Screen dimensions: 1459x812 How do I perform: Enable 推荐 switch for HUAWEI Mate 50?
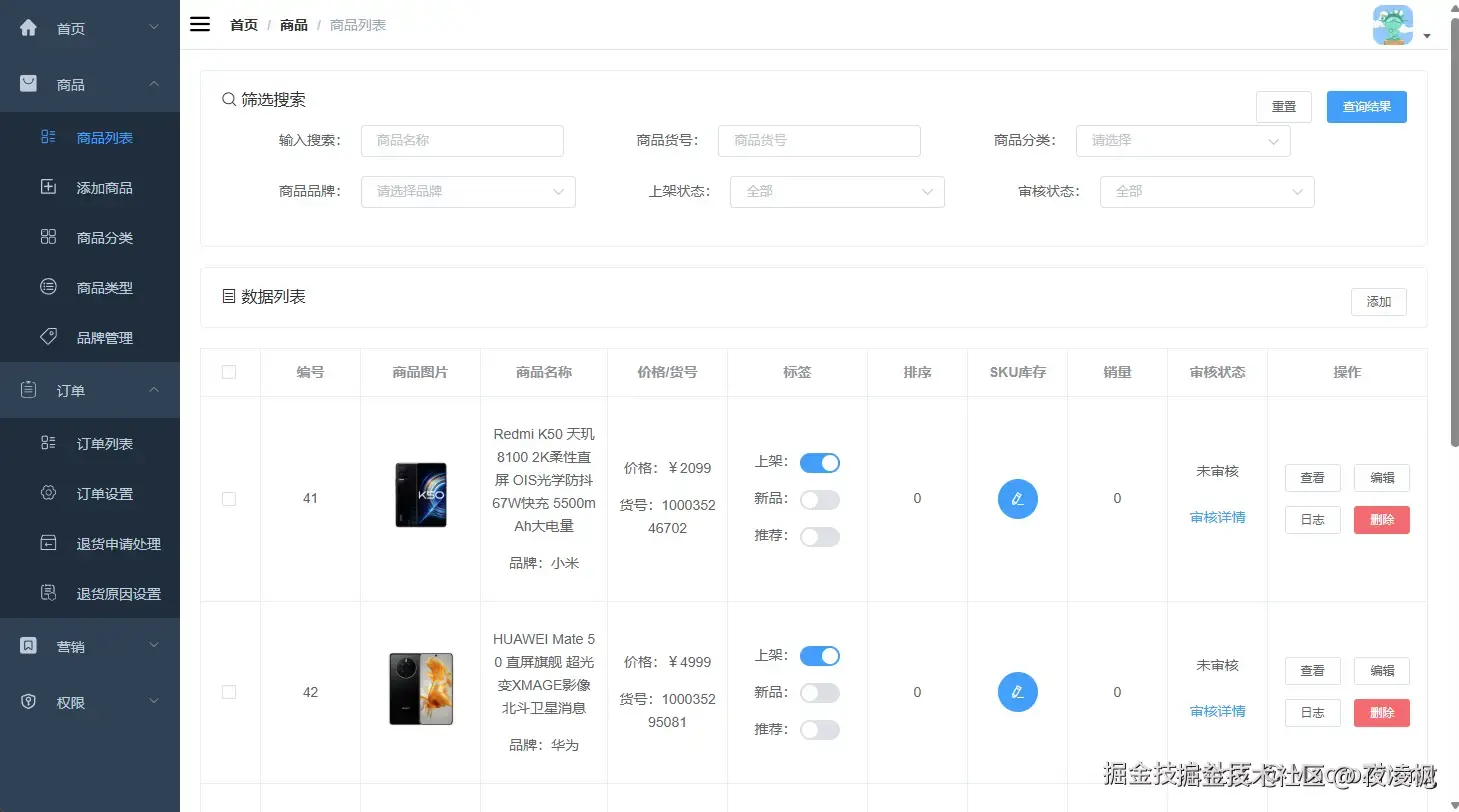[820, 730]
